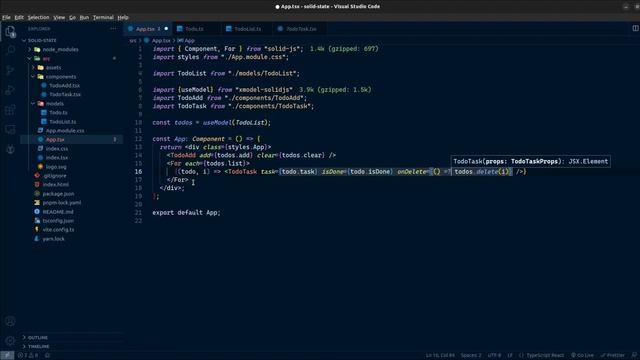The height and width of the screenshot is (360, 640).
Task: Open Todo.ts in the explorer
Action: [x=58, y=113]
